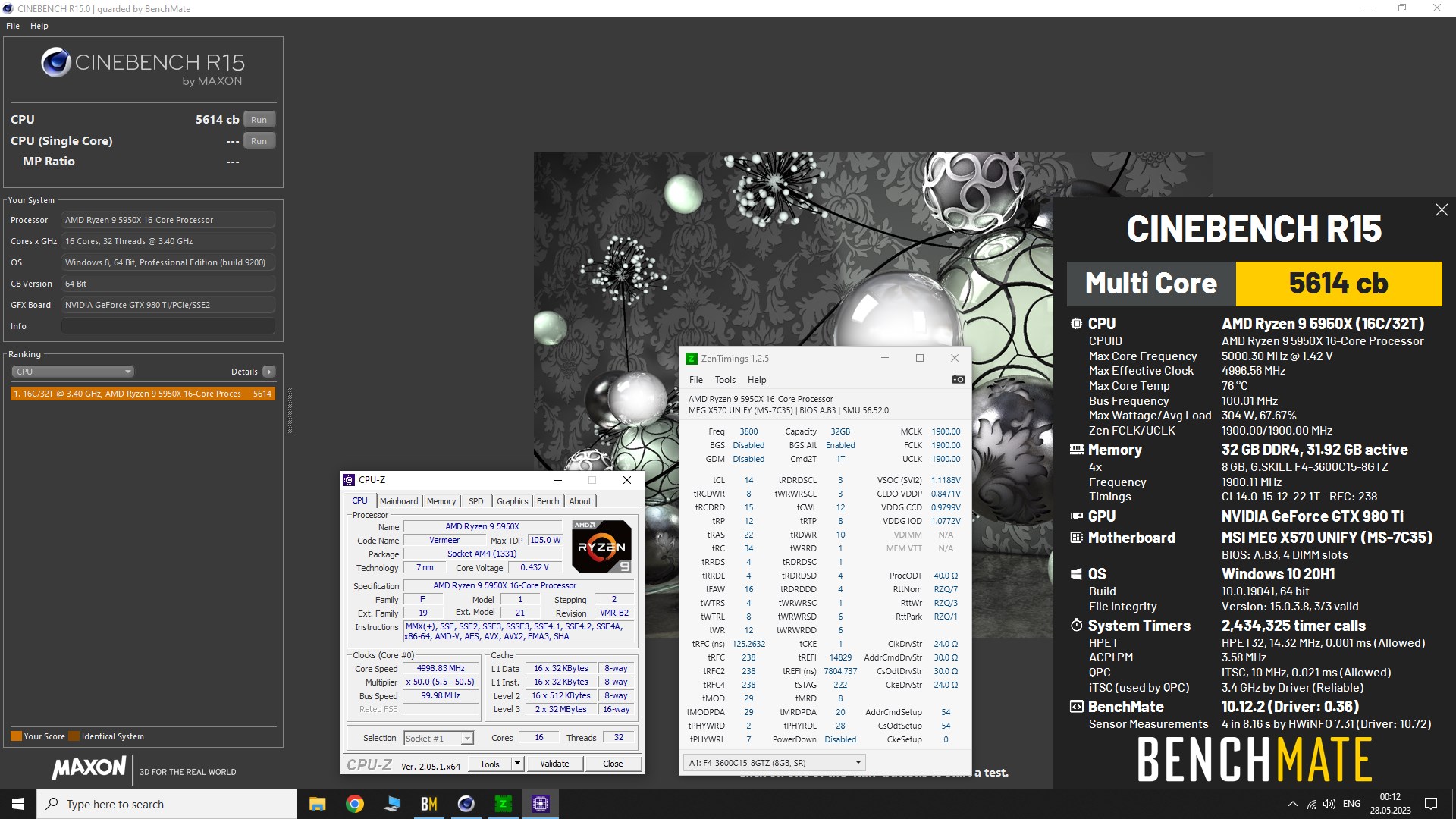Minimize the ZenTimings window
This screenshot has height=819, width=1456.
tap(884, 359)
